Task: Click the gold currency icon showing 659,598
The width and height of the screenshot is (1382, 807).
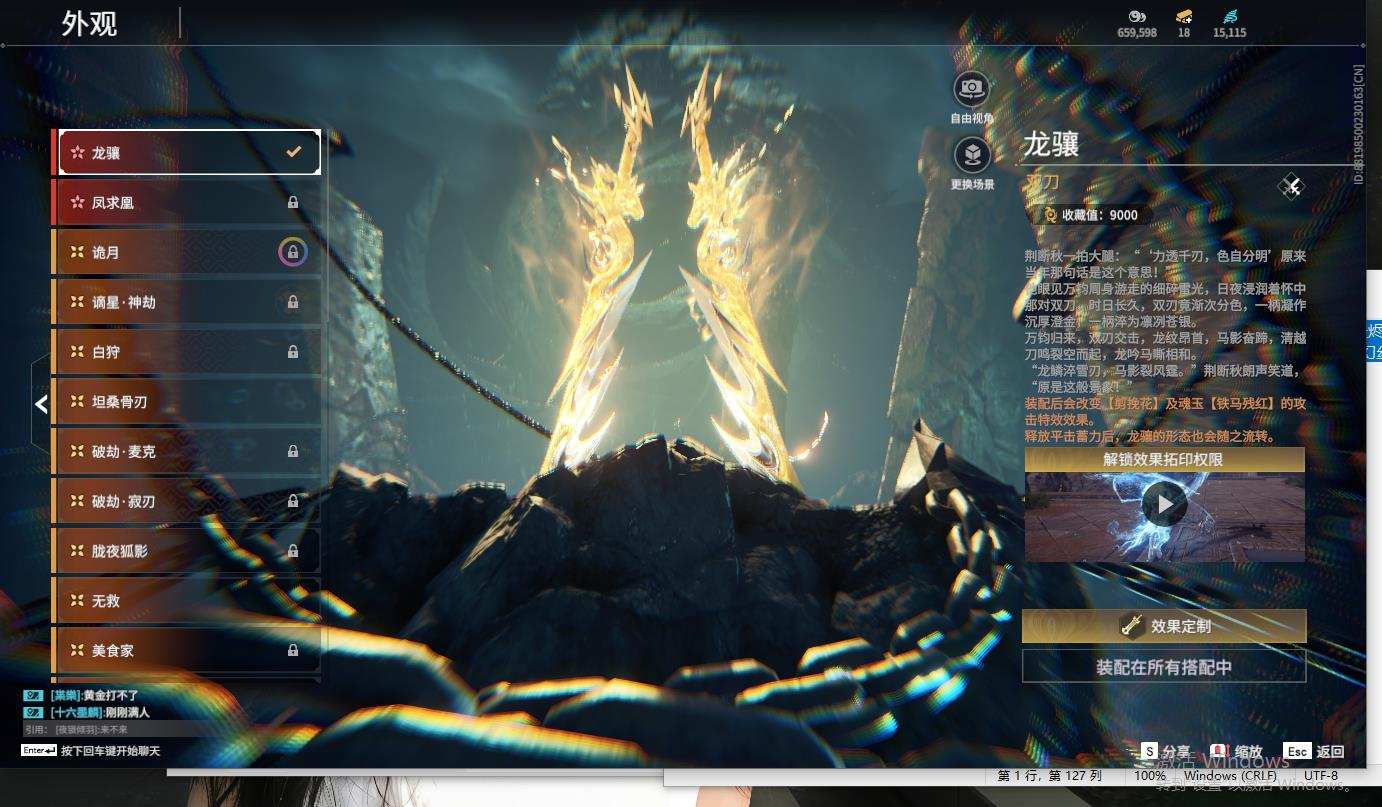Action: click(1136, 16)
